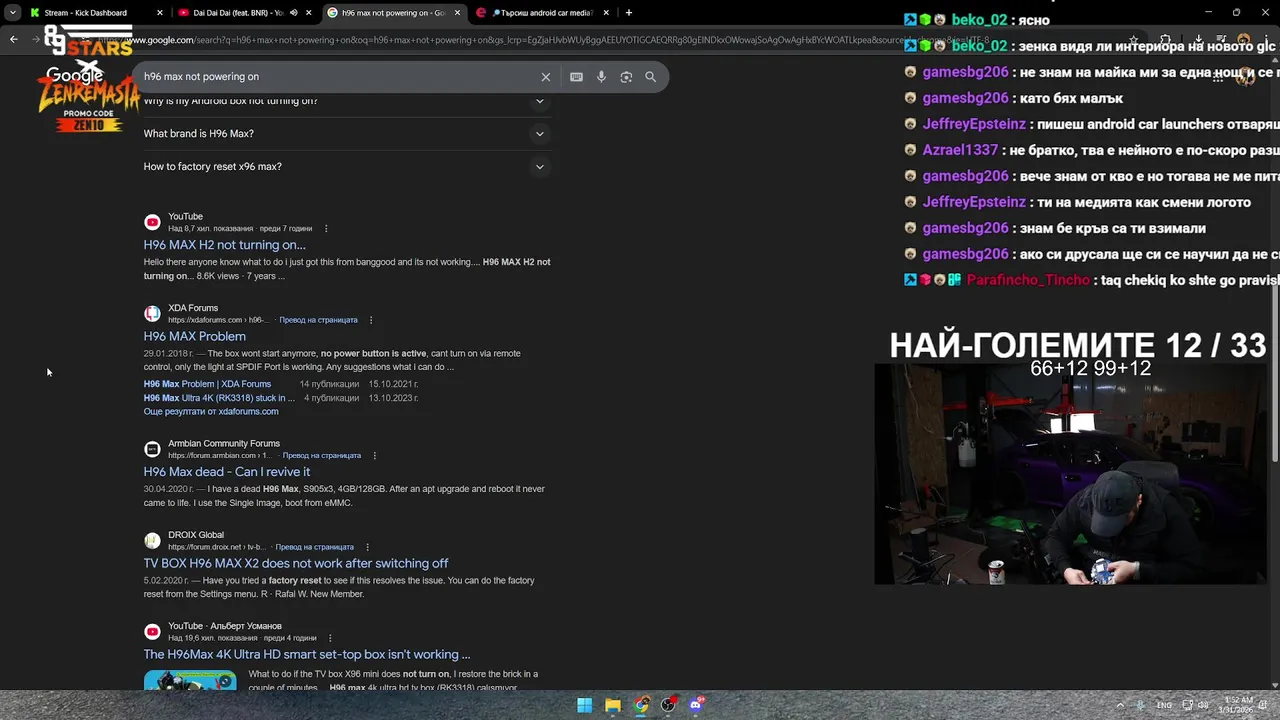Translate the XDA Forums result page
1280x720 pixels.
click(318, 320)
